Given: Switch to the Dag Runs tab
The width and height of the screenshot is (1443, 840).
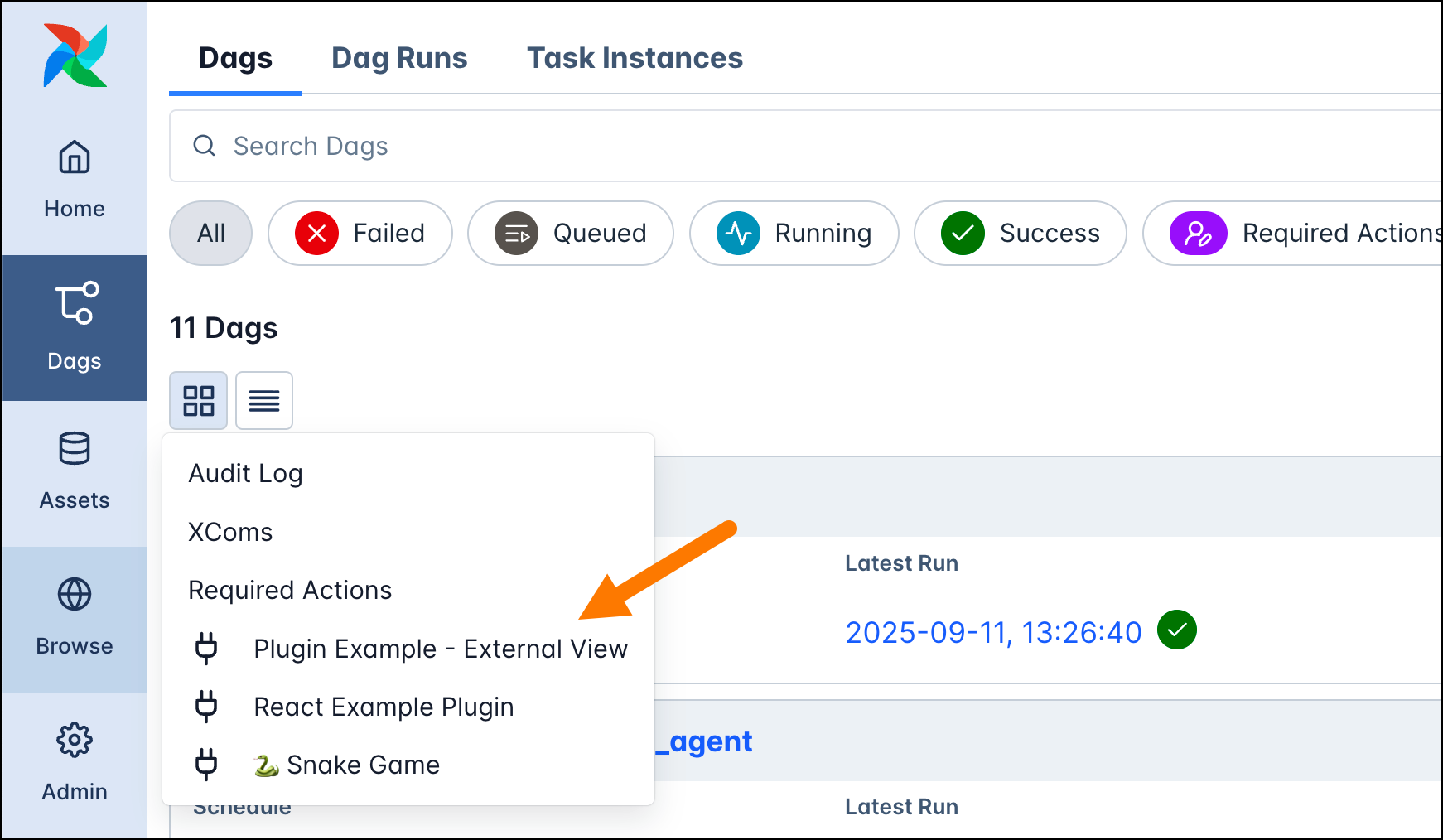Looking at the screenshot, I should point(399,58).
